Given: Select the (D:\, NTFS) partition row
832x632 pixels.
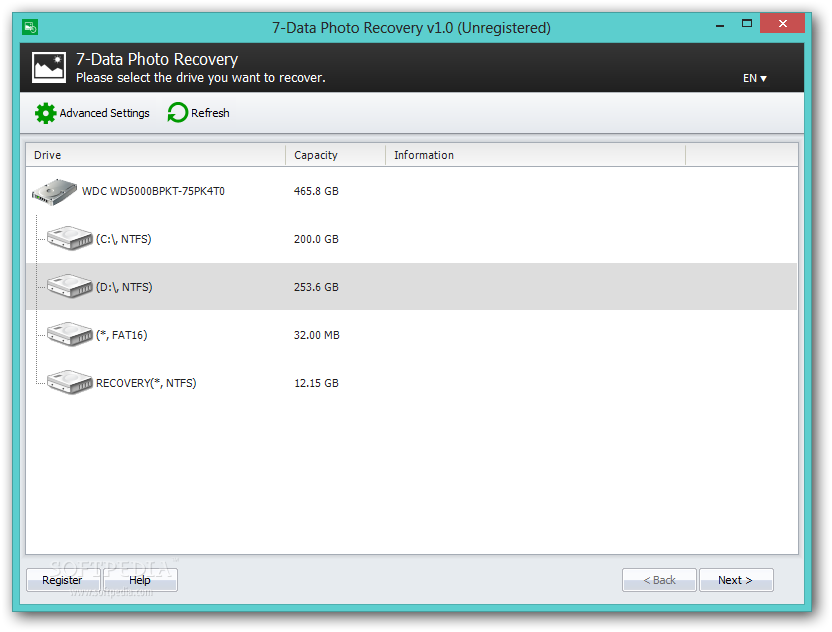Looking at the screenshot, I should 411,287.
